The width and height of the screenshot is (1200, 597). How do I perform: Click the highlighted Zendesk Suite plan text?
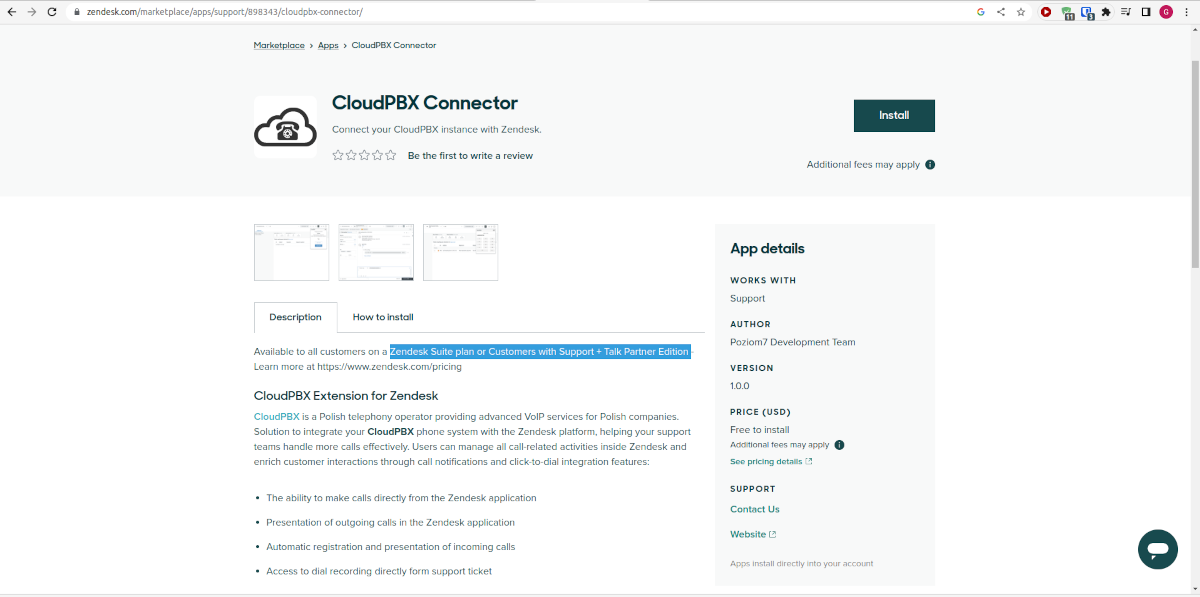540,351
